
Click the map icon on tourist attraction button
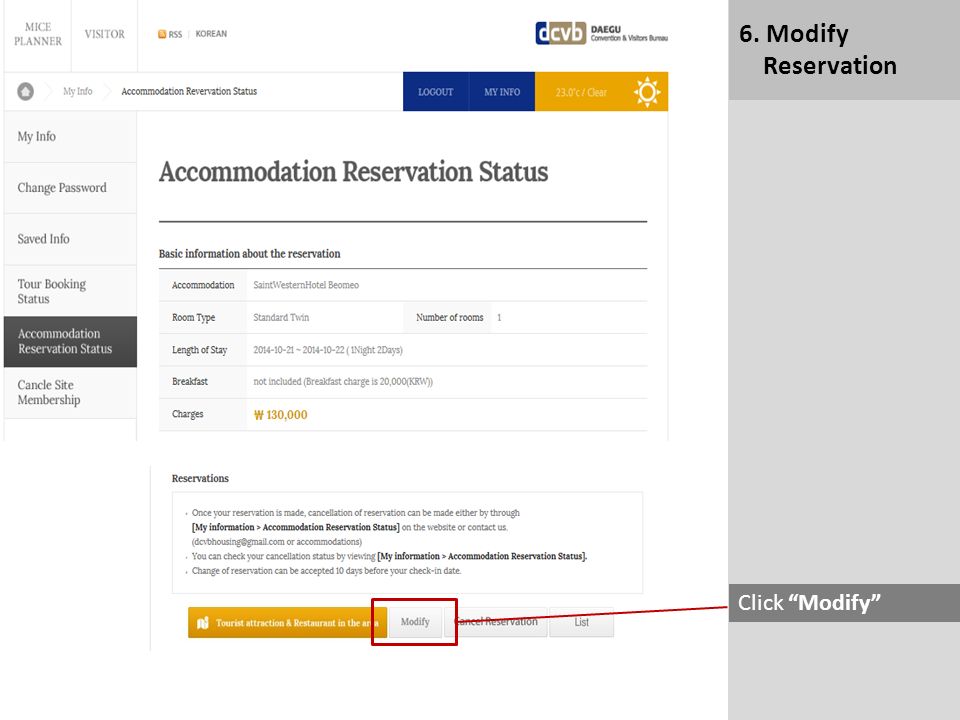tap(203, 623)
